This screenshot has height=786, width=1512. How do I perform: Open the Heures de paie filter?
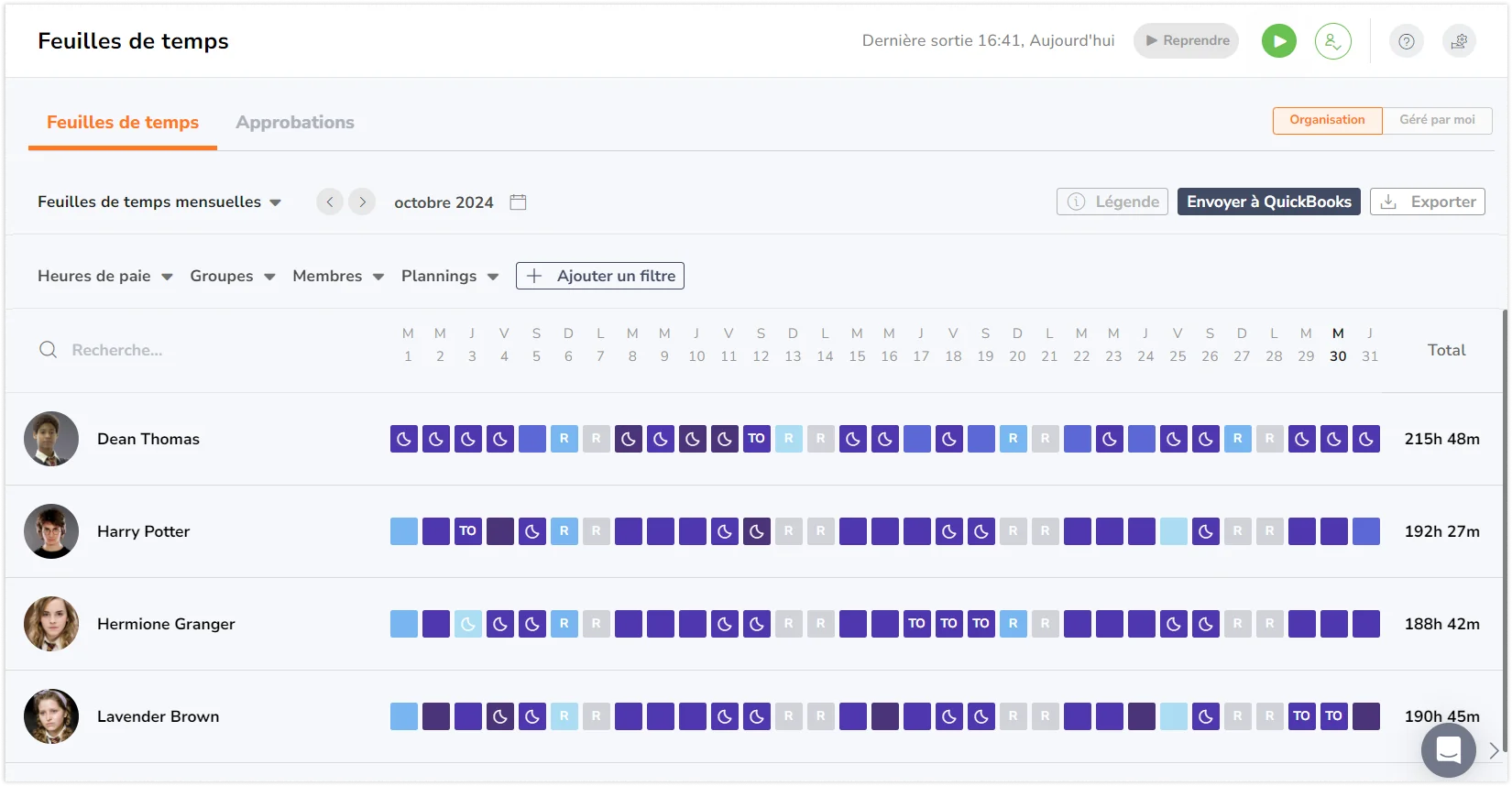coord(105,276)
